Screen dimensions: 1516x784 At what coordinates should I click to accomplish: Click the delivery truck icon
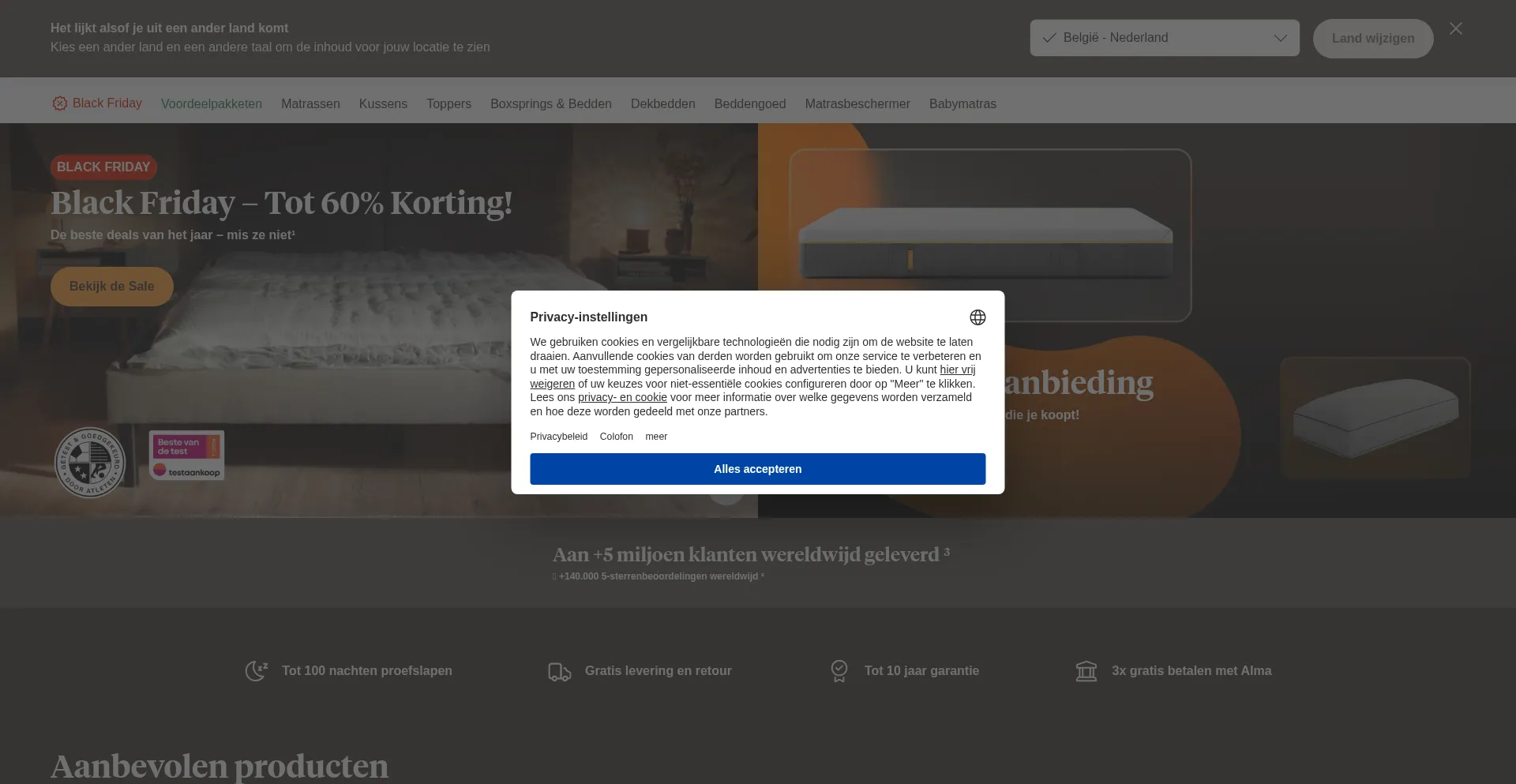click(x=560, y=671)
